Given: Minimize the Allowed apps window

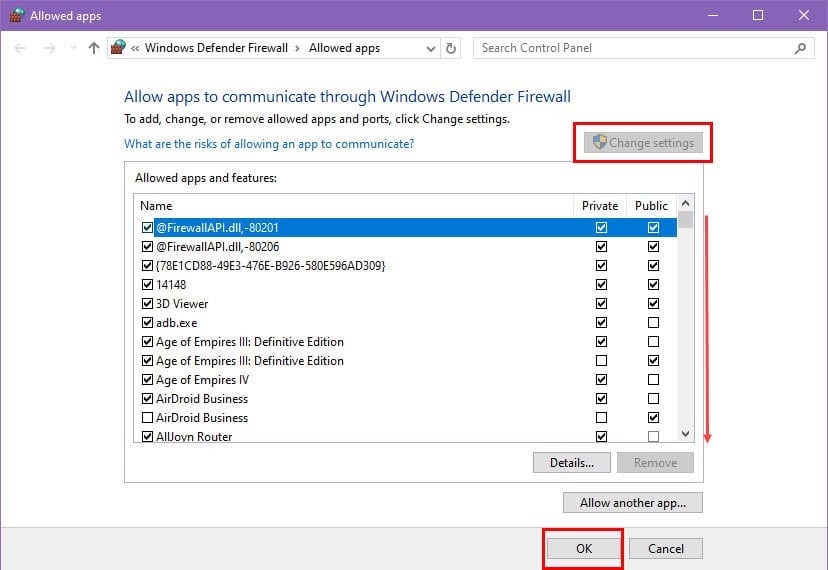Looking at the screenshot, I should point(713,15).
